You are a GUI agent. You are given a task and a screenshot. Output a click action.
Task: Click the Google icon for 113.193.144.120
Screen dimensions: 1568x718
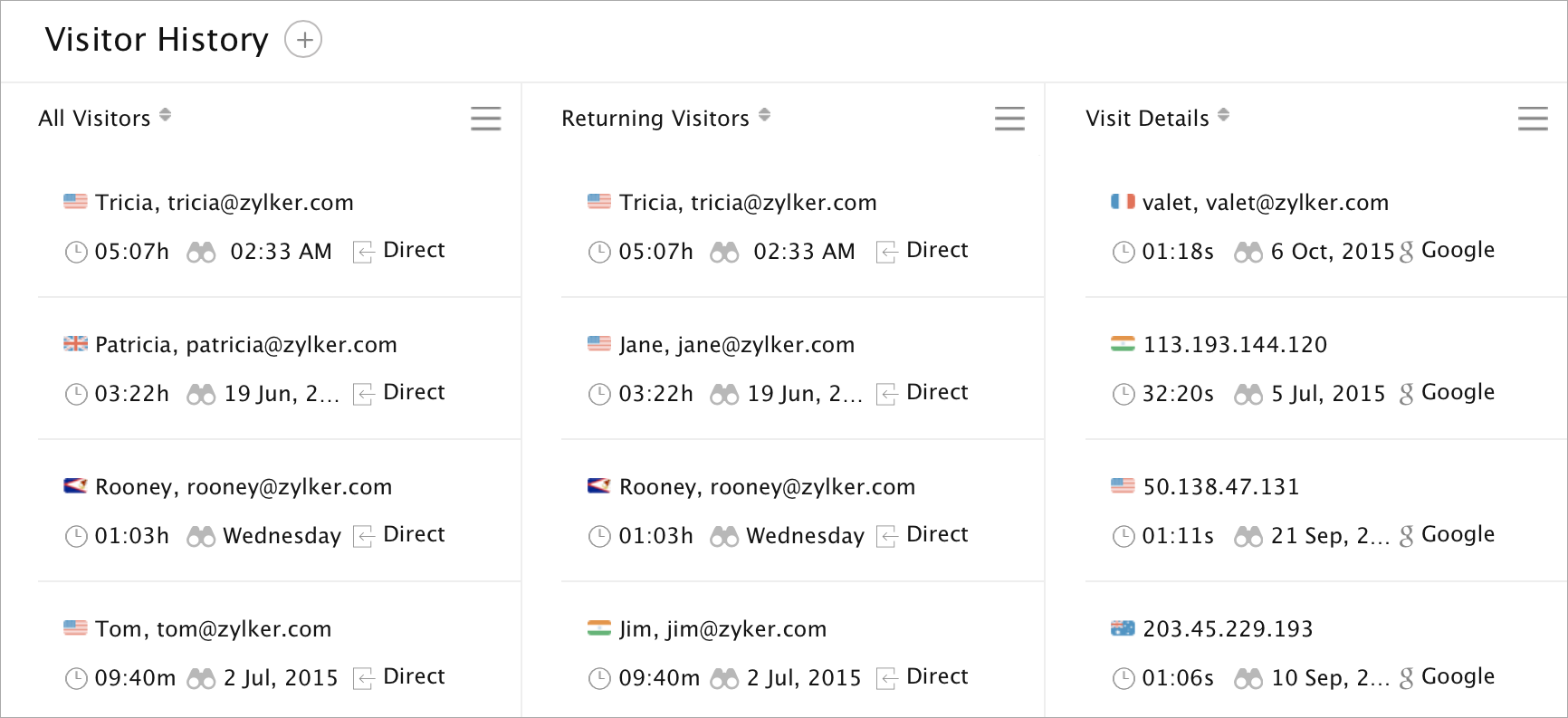pyautogui.click(x=1406, y=394)
